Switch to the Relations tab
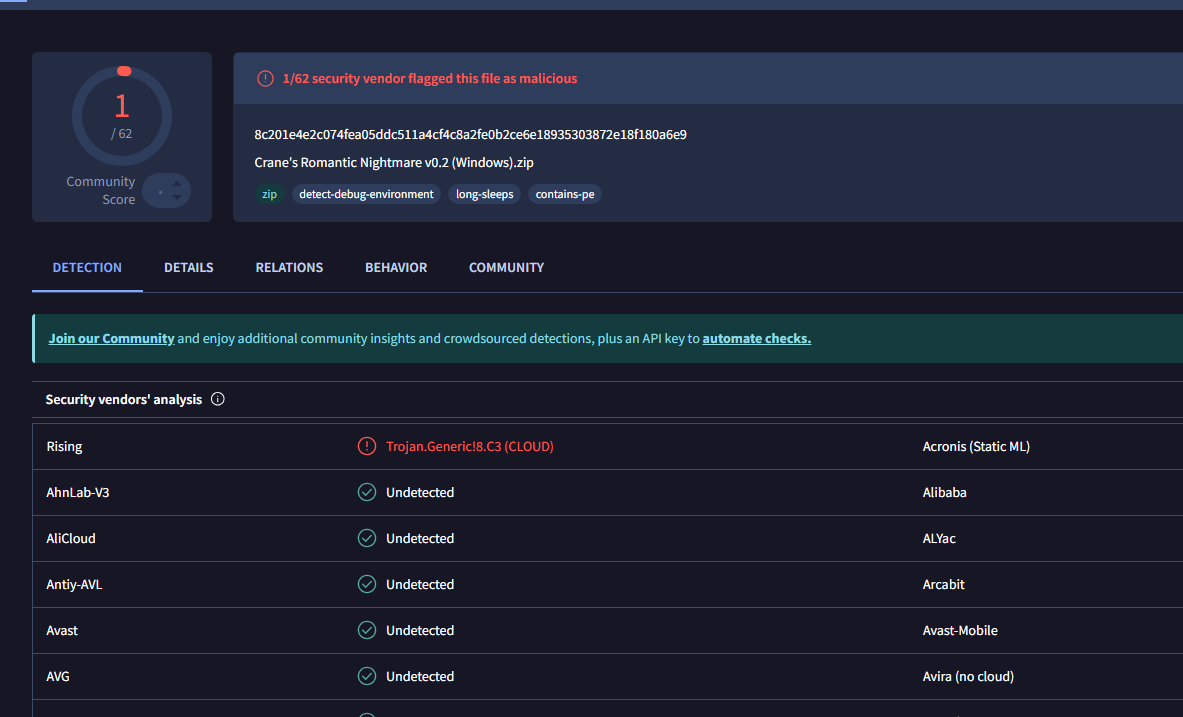The width and height of the screenshot is (1183, 717). coord(289,268)
